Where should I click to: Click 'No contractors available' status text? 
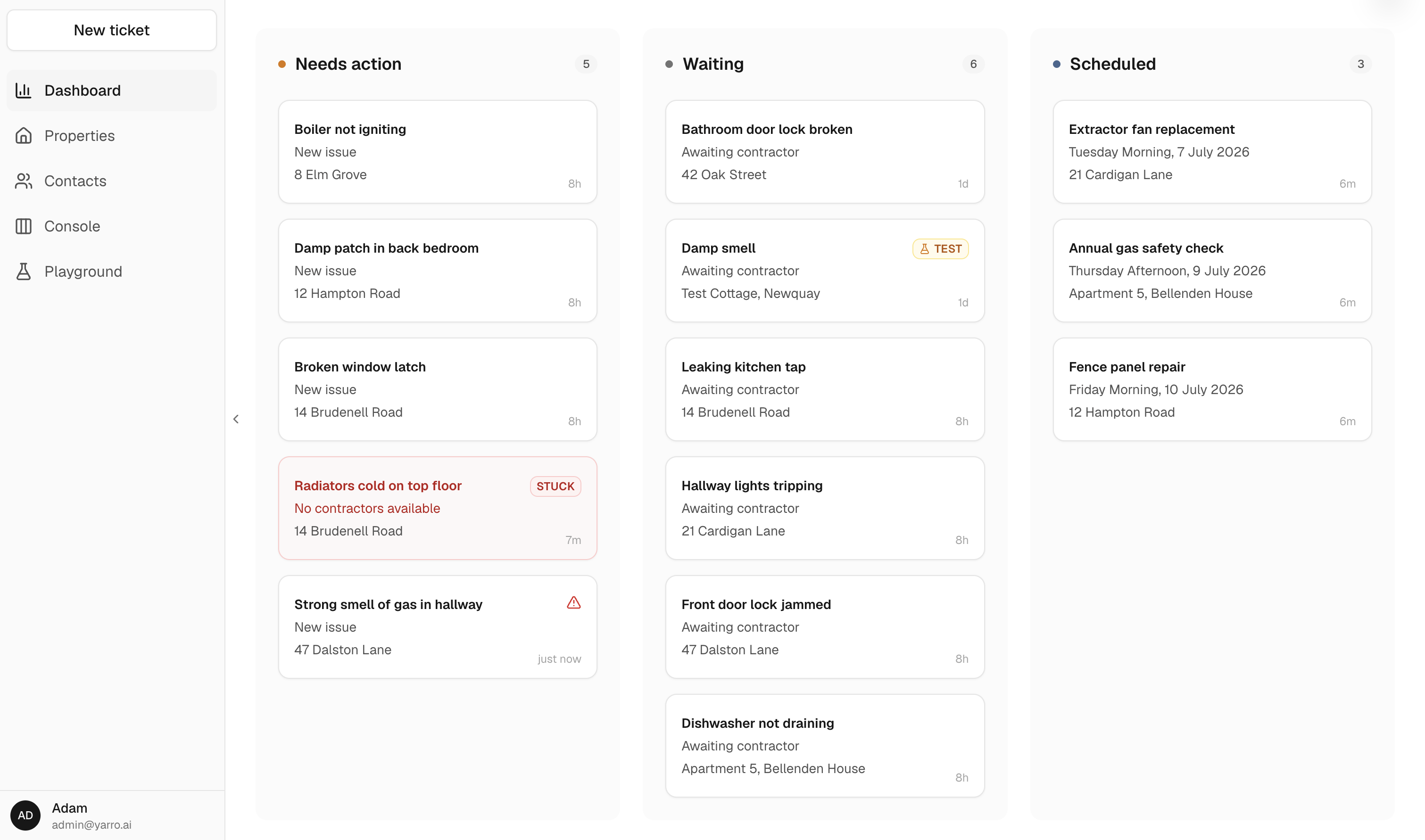coord(367,508)
